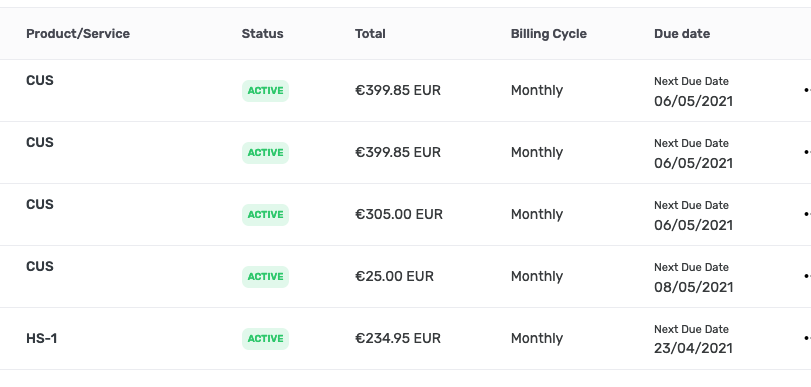Viewport: 811px width, 387px height.
Task: Open more options menu for HS-1 row
Action: pos(807,338)
